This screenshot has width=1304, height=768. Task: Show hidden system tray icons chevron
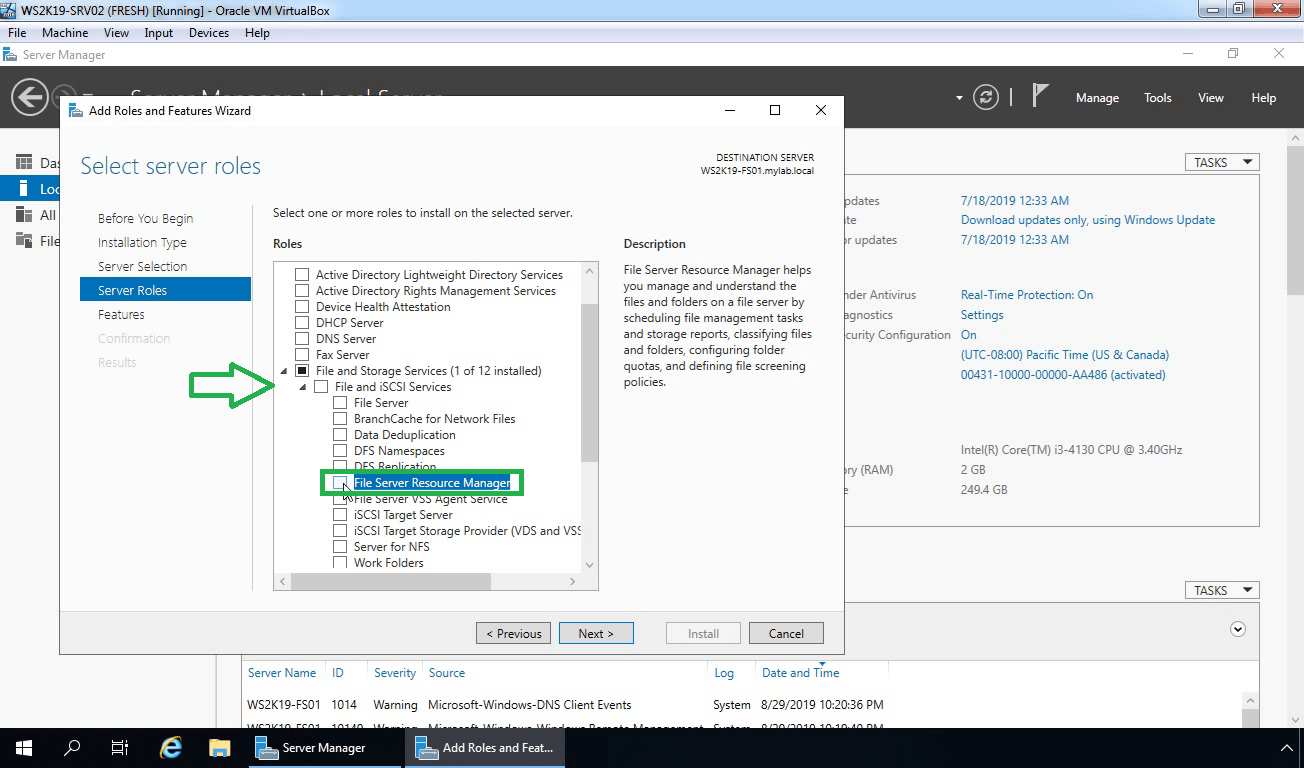pos(1286,748)
